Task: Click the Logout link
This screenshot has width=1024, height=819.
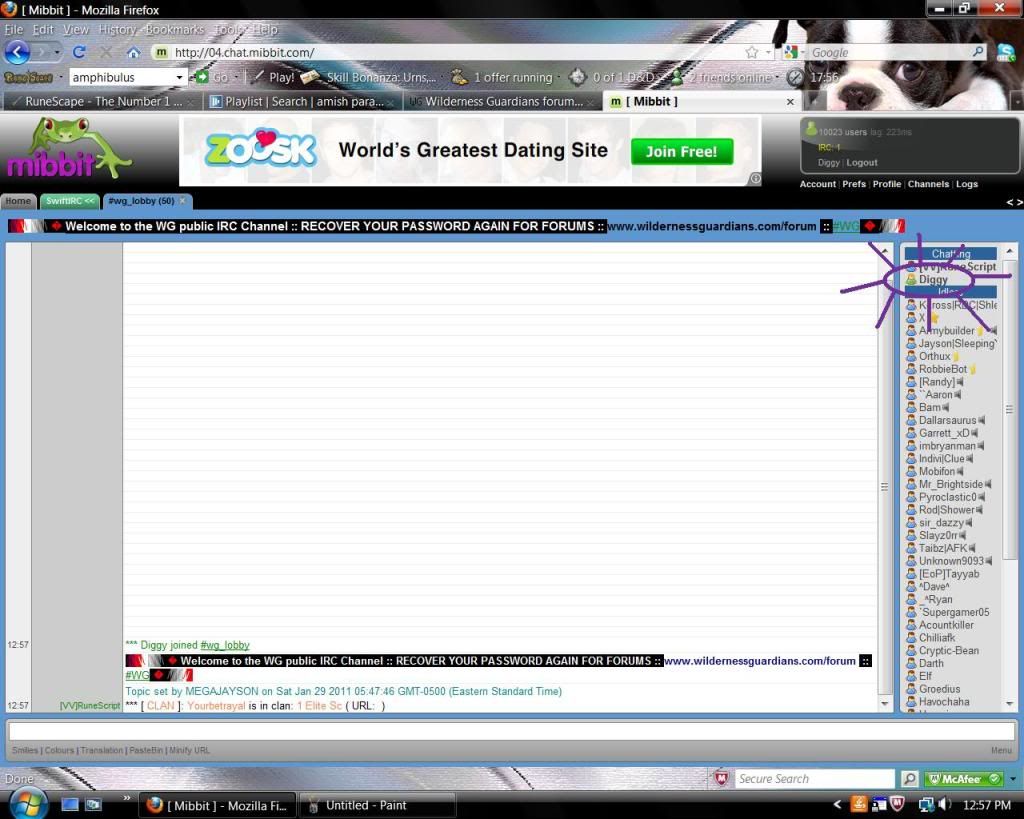Action: [862, 163]
